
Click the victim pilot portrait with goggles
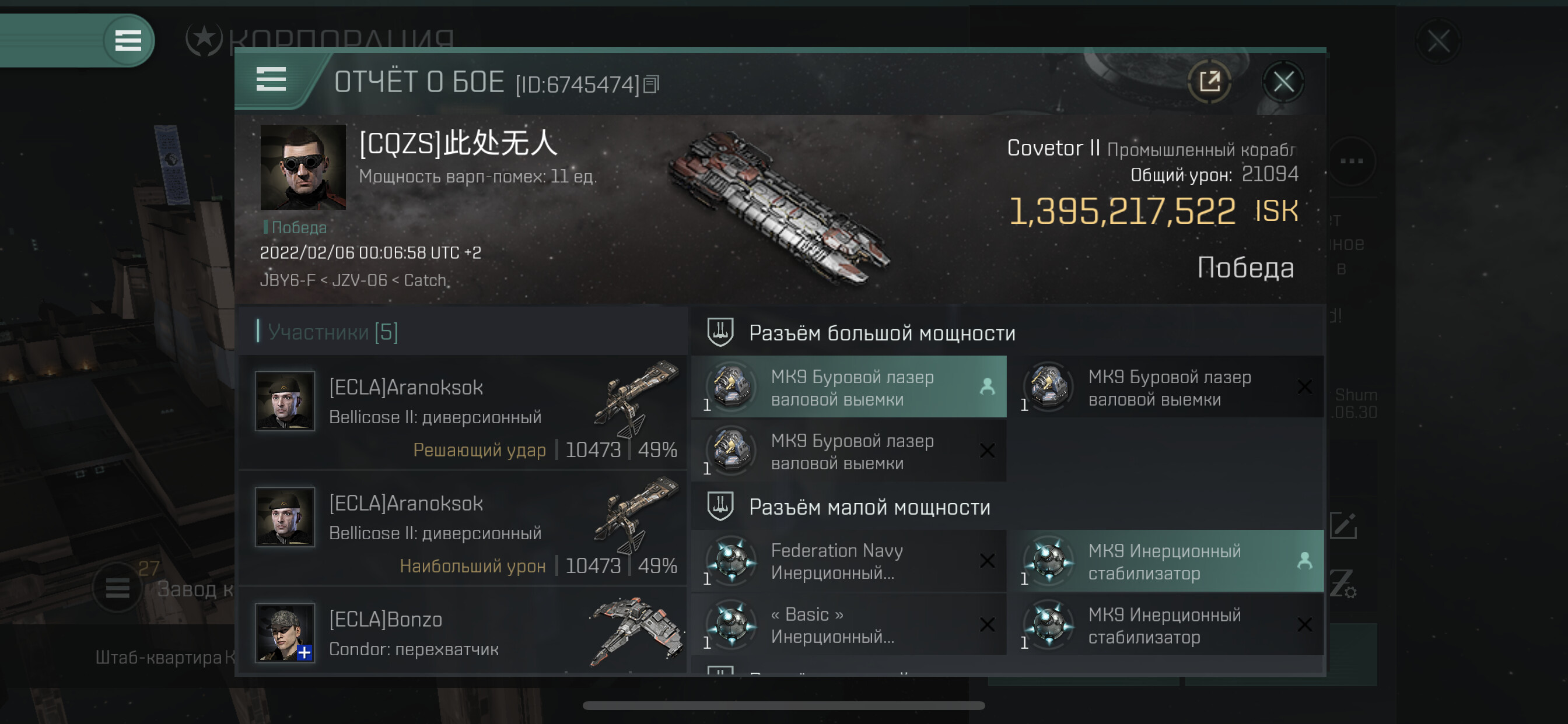tap(303, 167)
